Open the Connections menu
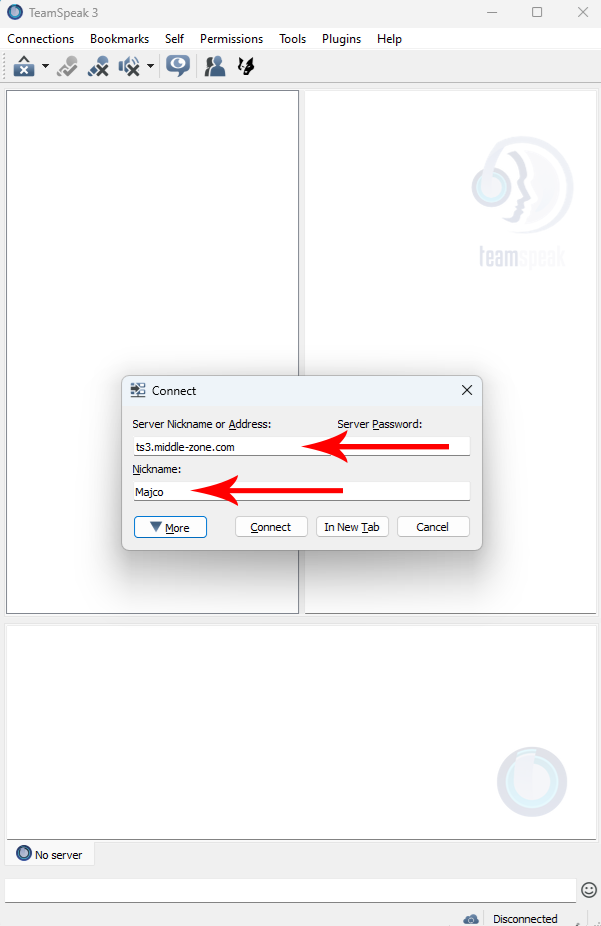Image resolution: width=601 pixels, height=926 pixels. (x=41, y=39)
